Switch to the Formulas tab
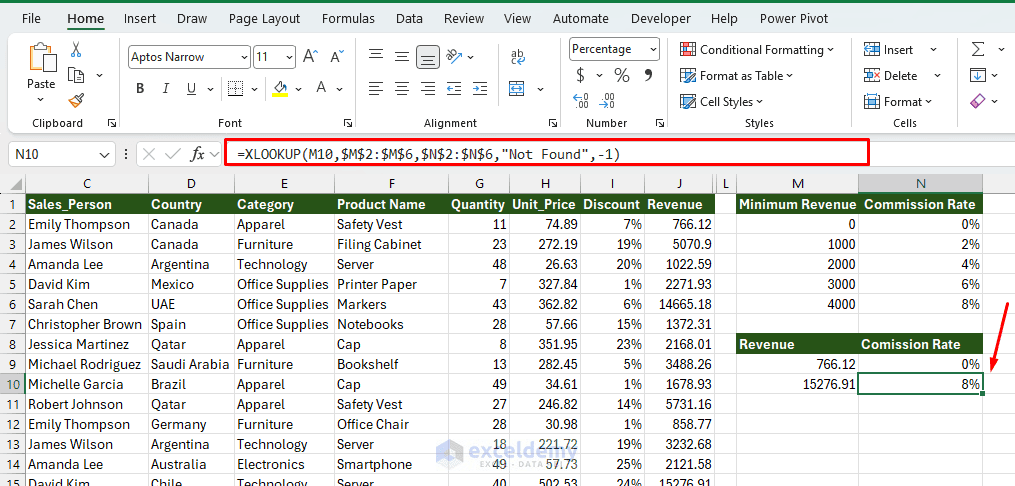This screenshot has height=486, width=1015. pyautogui.click(x=348, y=19)
